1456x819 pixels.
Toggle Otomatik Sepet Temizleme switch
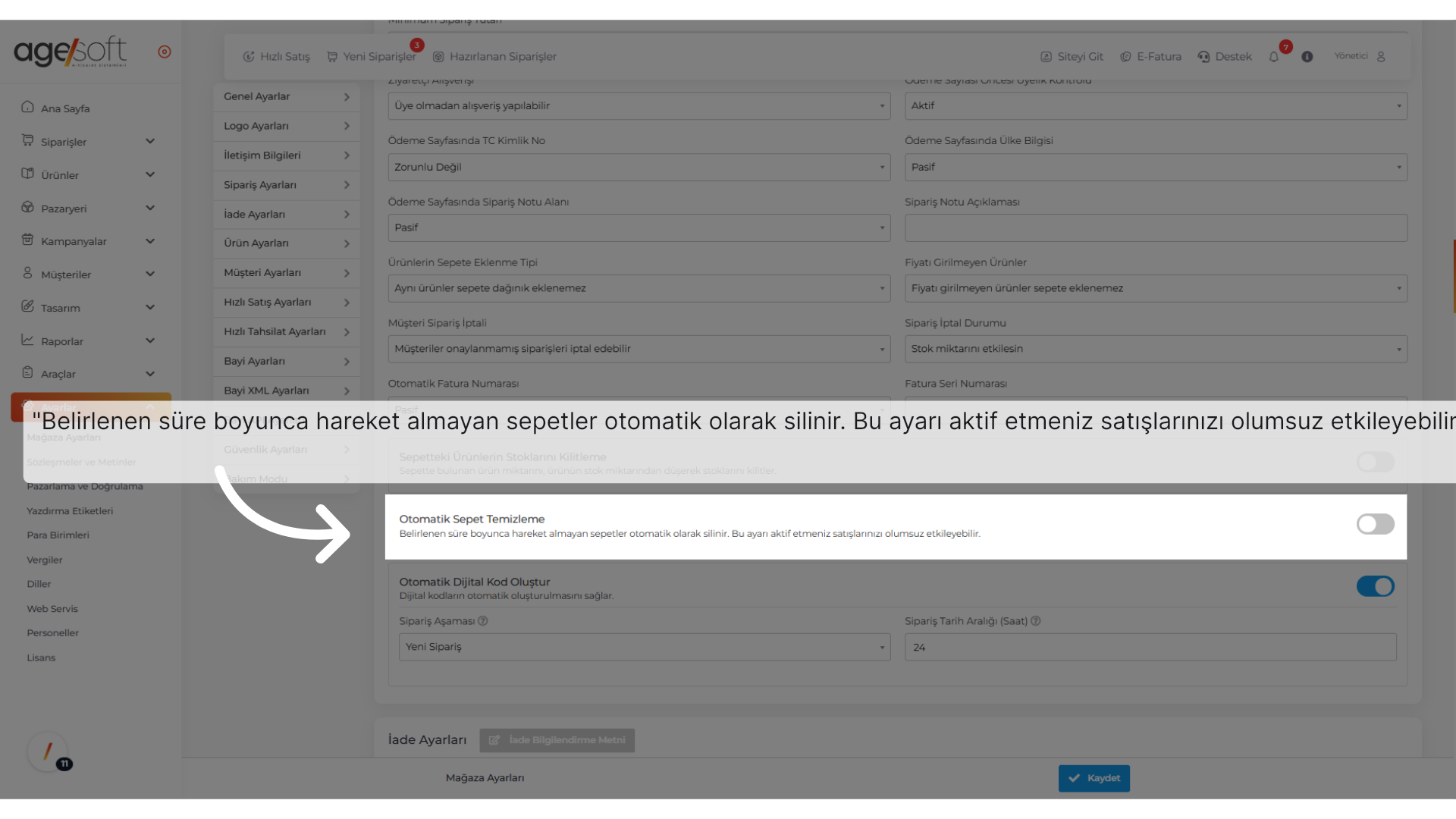1375,524
